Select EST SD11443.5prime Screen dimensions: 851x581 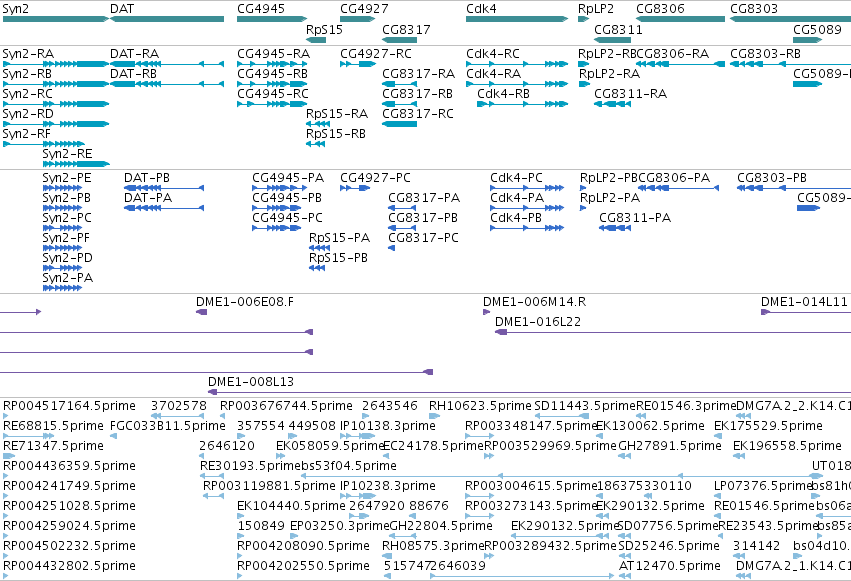click(585, 406)
